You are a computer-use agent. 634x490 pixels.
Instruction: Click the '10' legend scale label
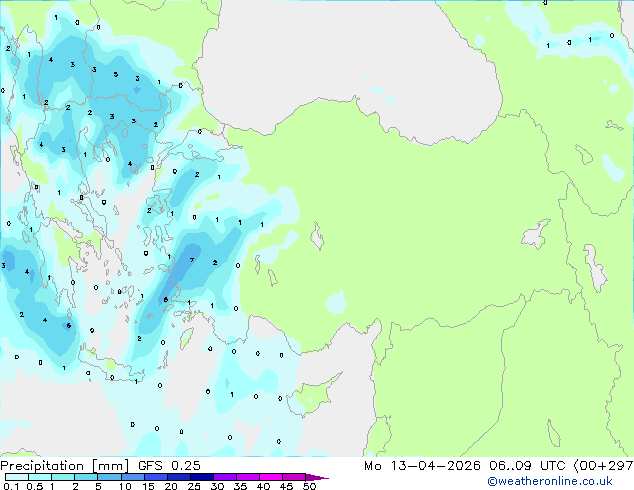[x=125, y=486]
